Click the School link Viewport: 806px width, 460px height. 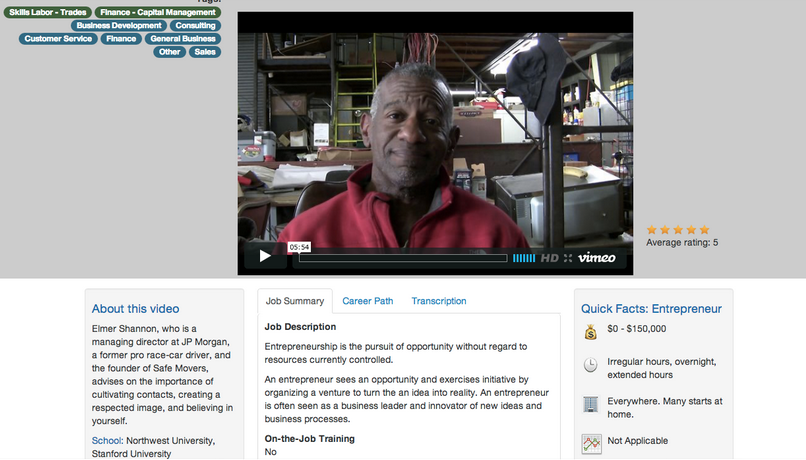108,440
